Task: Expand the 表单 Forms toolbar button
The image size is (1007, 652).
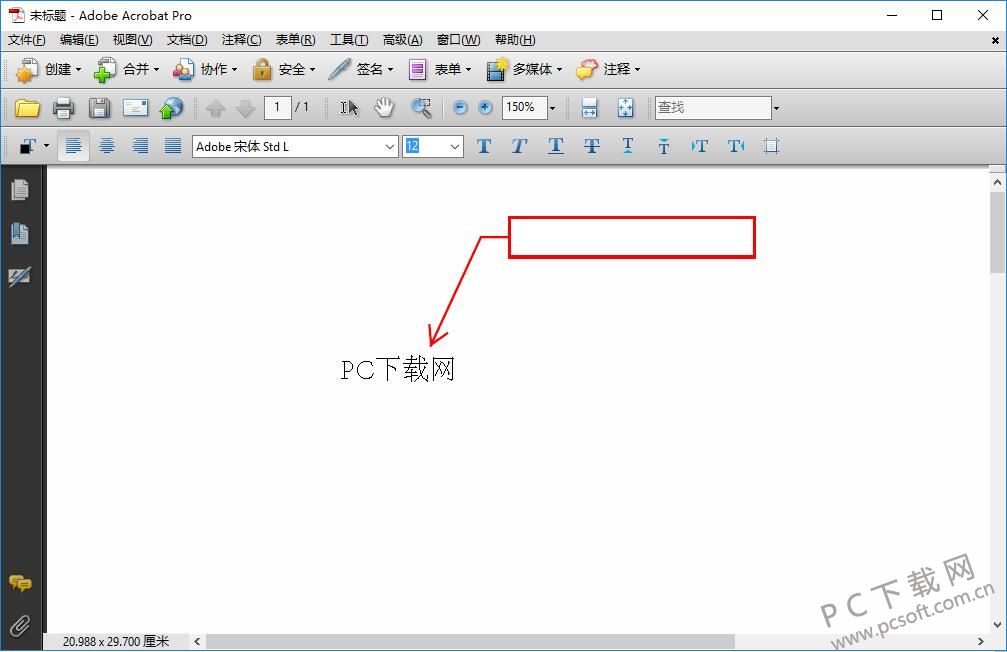Action: pyautogui.click(x=440, y=69)
